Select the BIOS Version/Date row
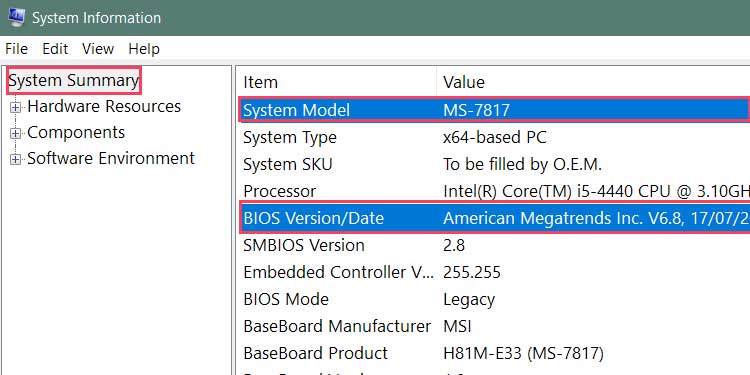The image size is (750, 375). tap(494, 218)
